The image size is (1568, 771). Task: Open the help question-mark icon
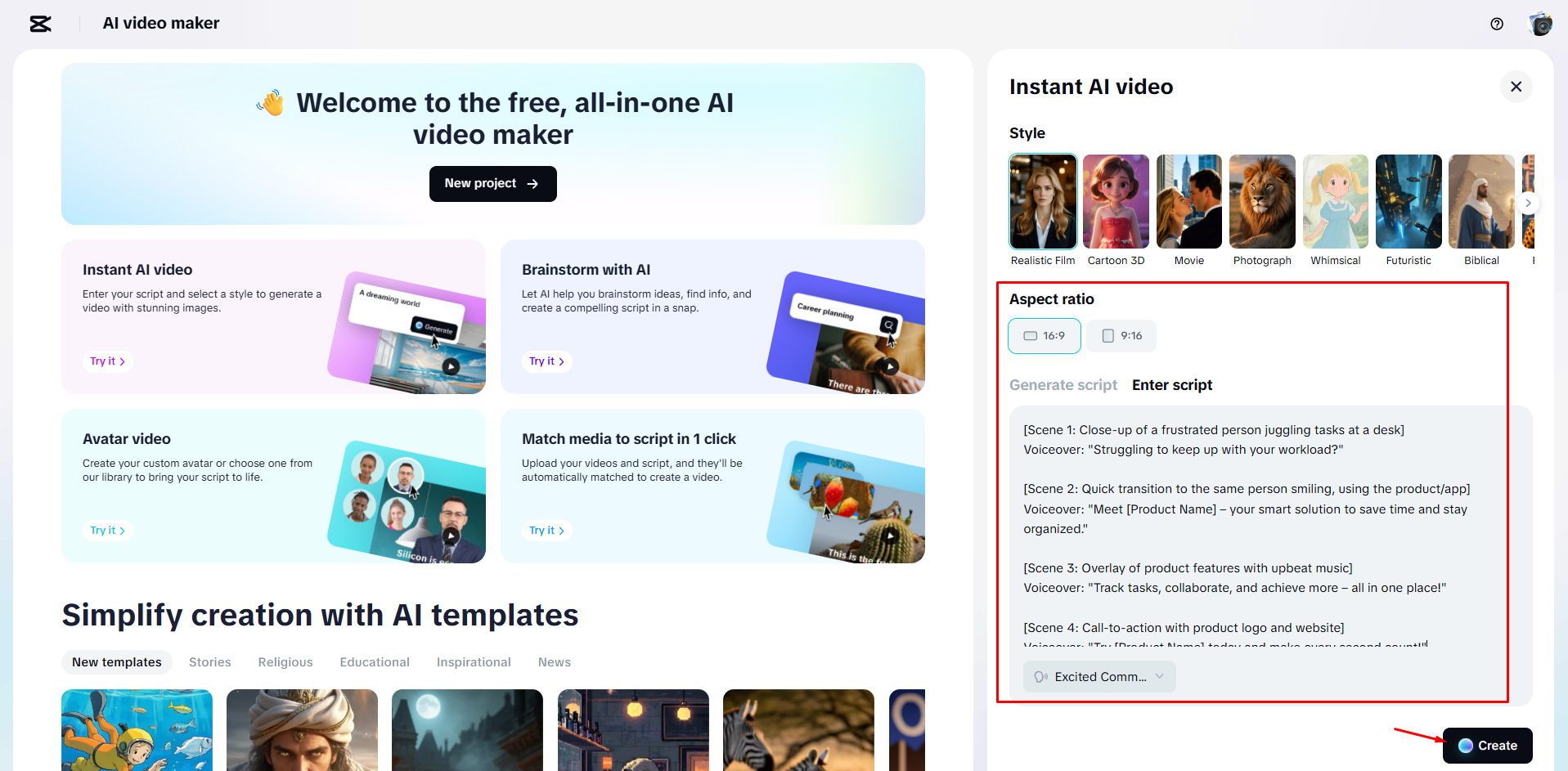click(1497, 24)
